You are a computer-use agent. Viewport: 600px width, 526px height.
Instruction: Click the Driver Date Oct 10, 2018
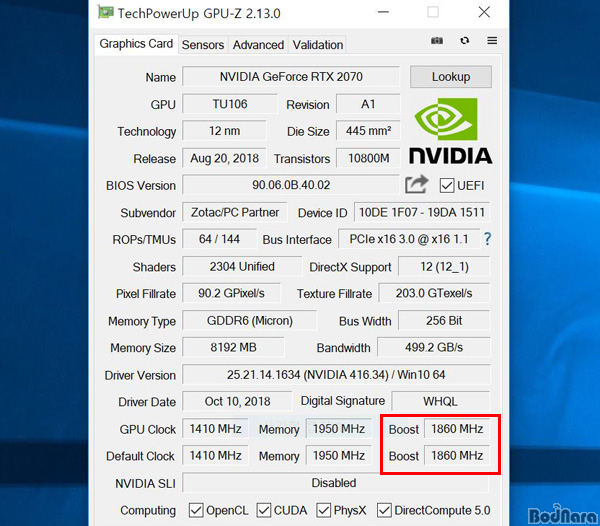coord(237,401)
